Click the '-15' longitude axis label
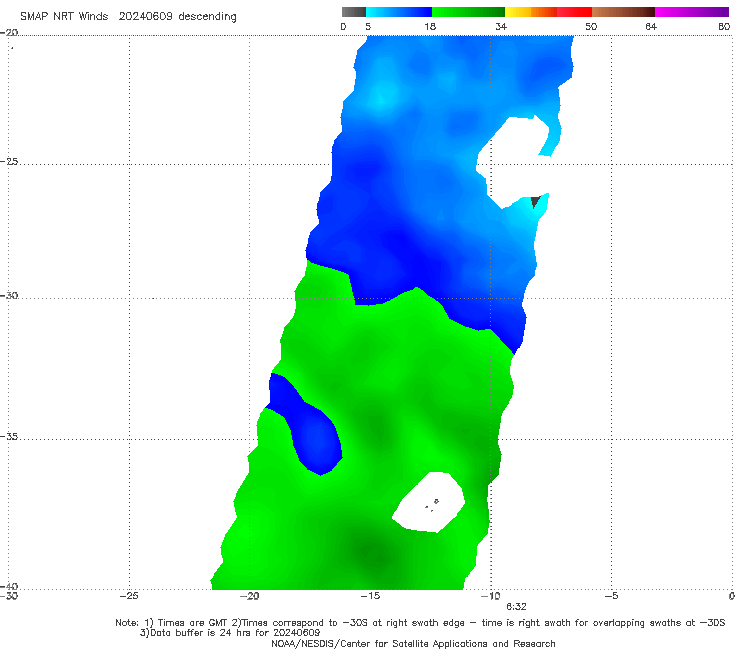 pos(370,596)
